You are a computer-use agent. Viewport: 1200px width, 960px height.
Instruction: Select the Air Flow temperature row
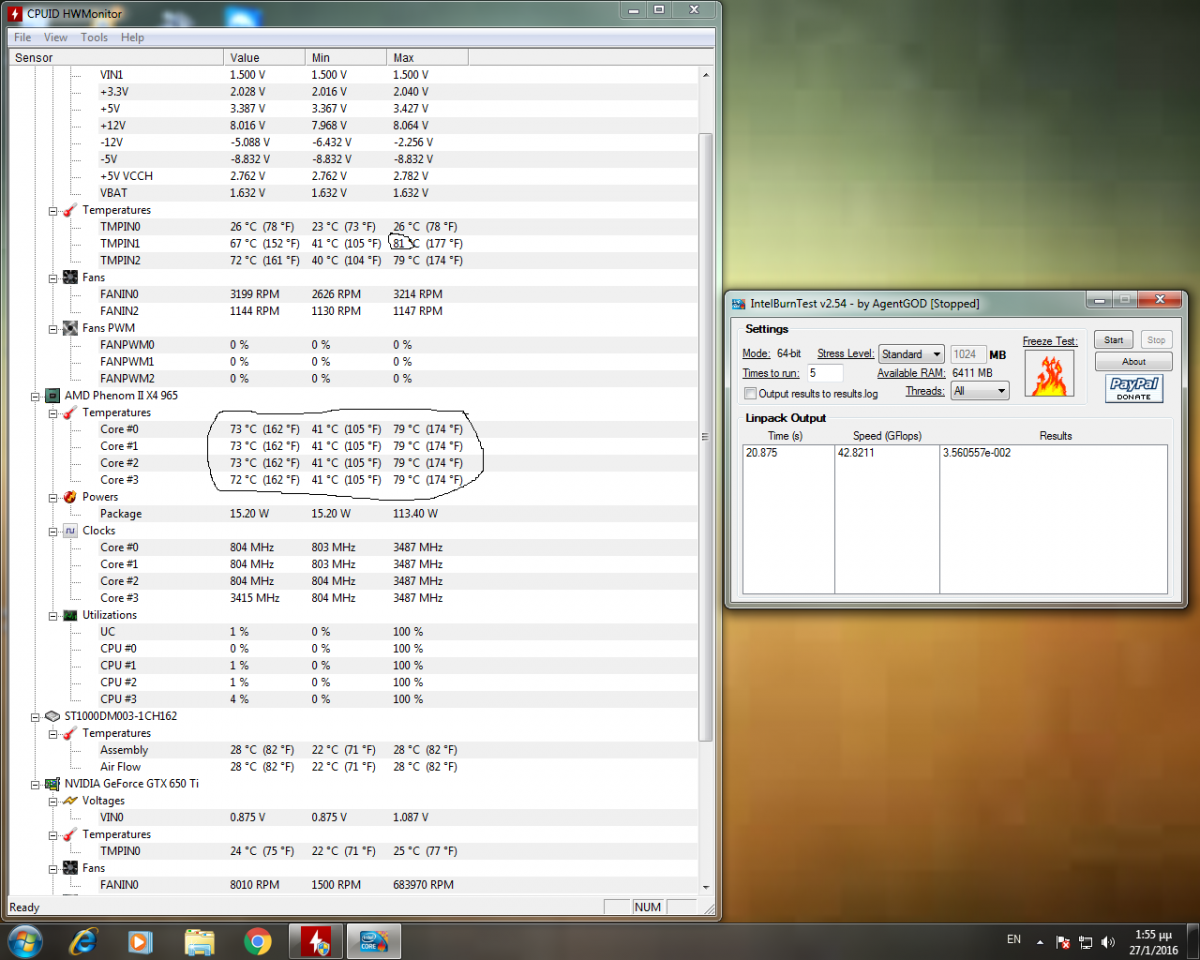coord(354,767)
